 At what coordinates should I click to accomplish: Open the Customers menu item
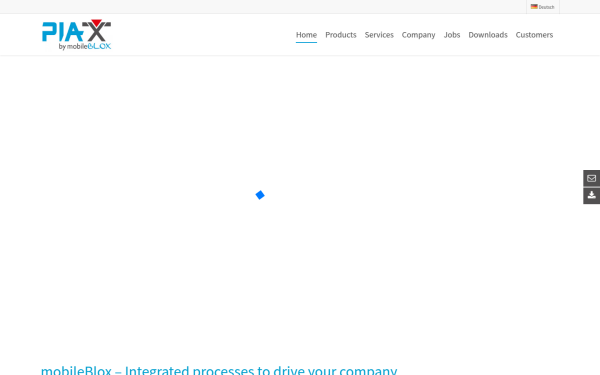click(x=534, y=35)
